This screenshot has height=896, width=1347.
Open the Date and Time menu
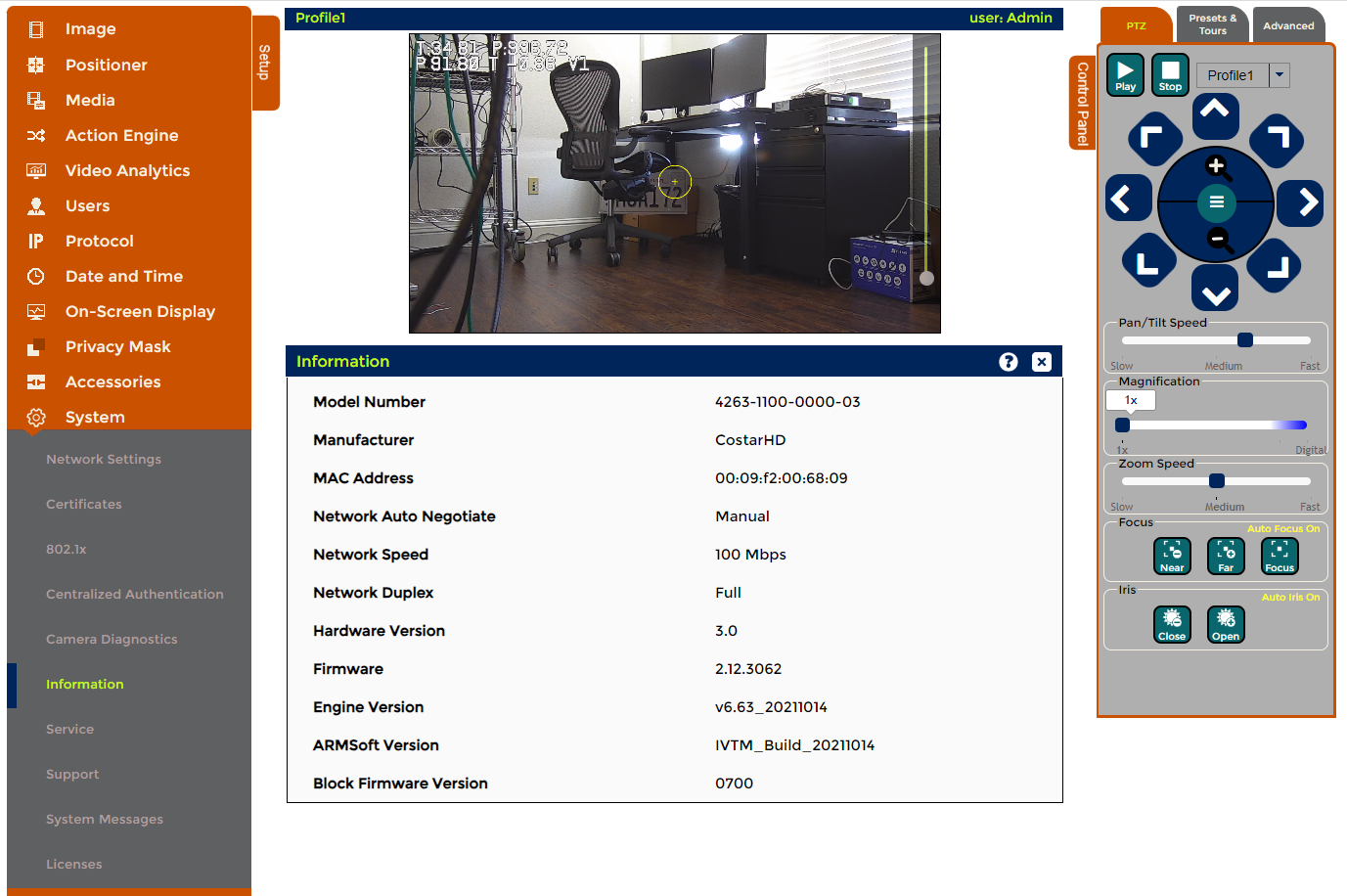(123, 276)
